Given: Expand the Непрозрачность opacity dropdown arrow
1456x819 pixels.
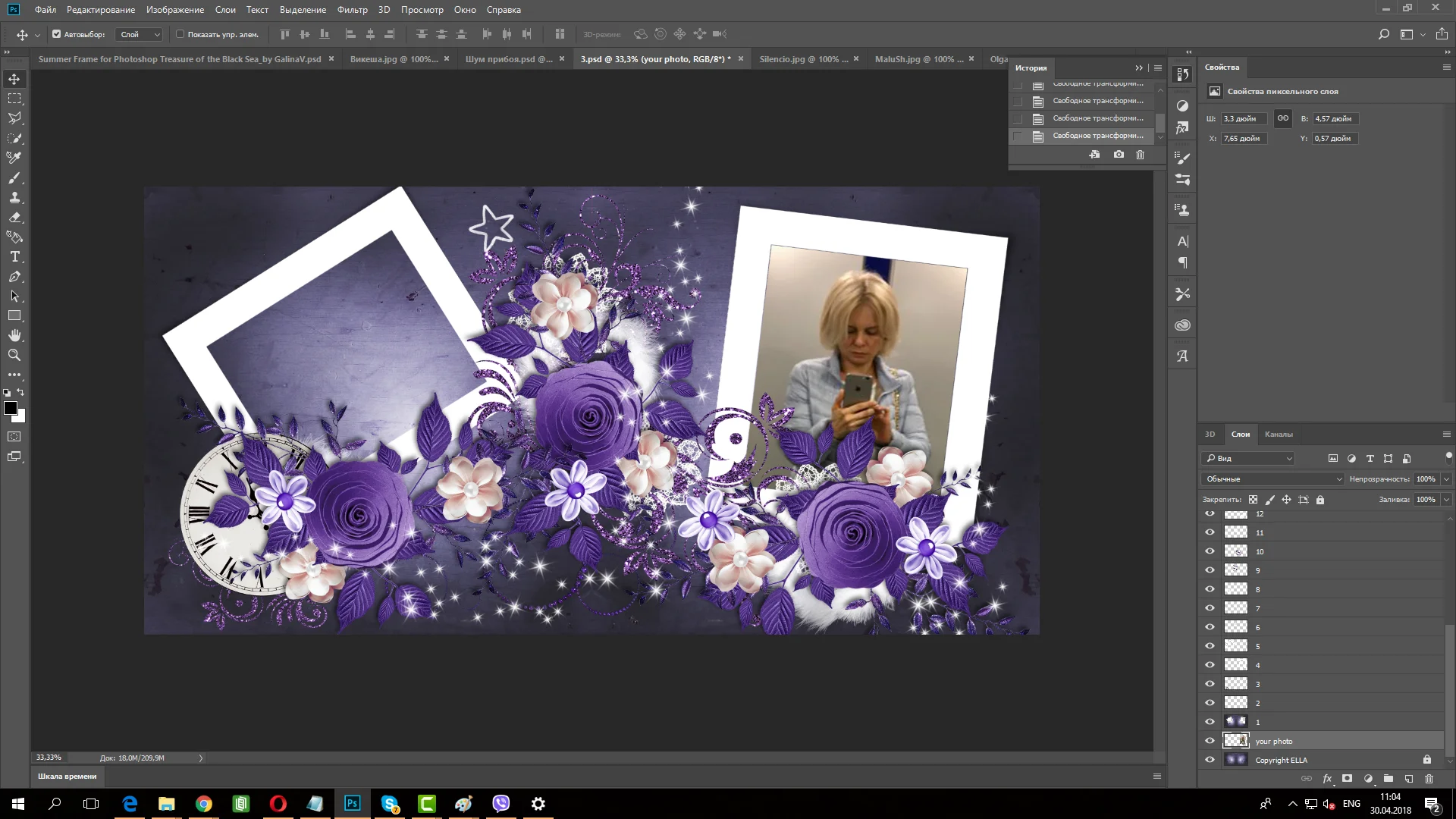Looking at the screenshot, I should (1446, 479).
